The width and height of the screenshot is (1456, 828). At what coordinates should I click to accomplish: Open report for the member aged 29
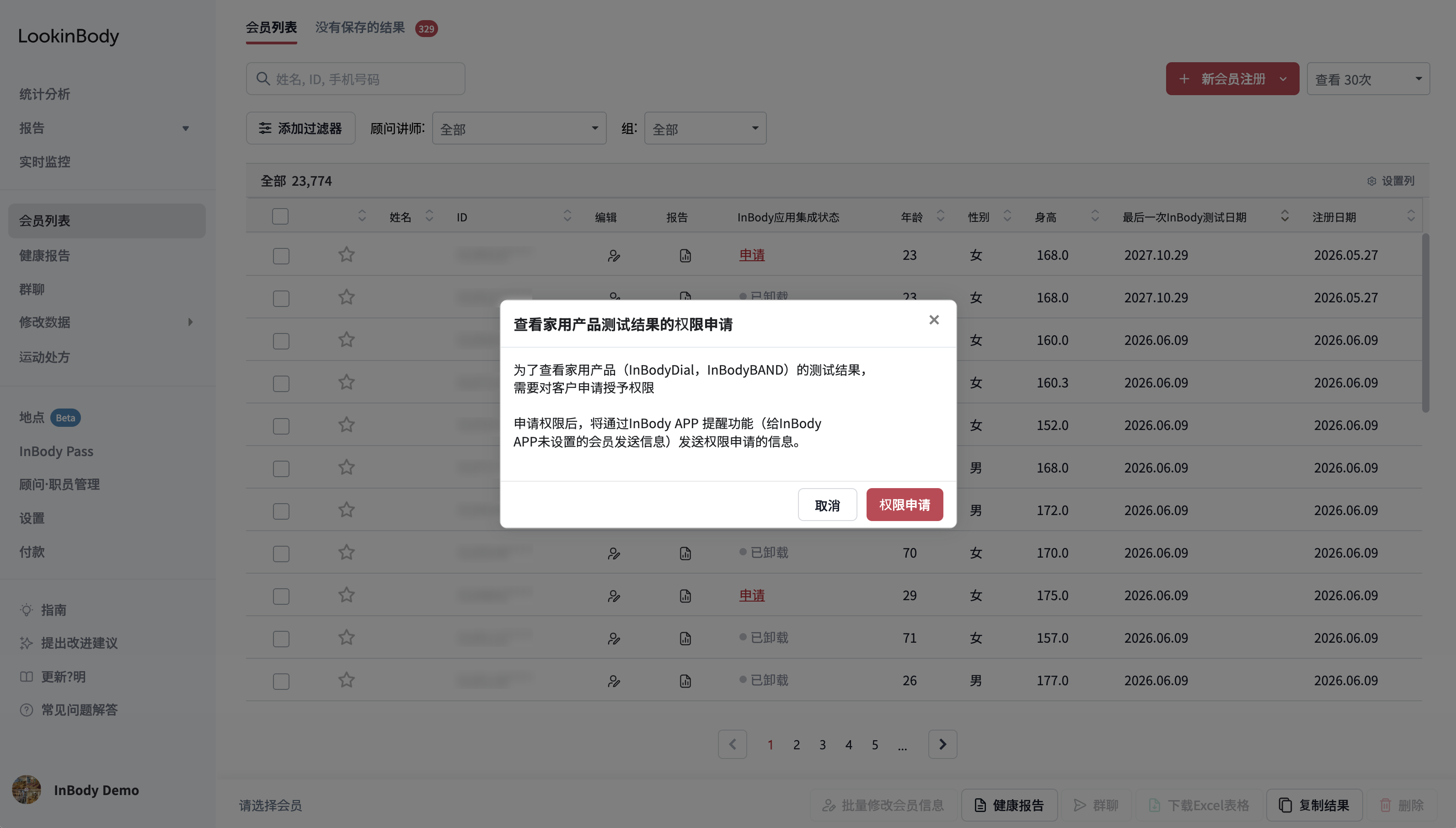pyautogui.click(x=685, y=596)
